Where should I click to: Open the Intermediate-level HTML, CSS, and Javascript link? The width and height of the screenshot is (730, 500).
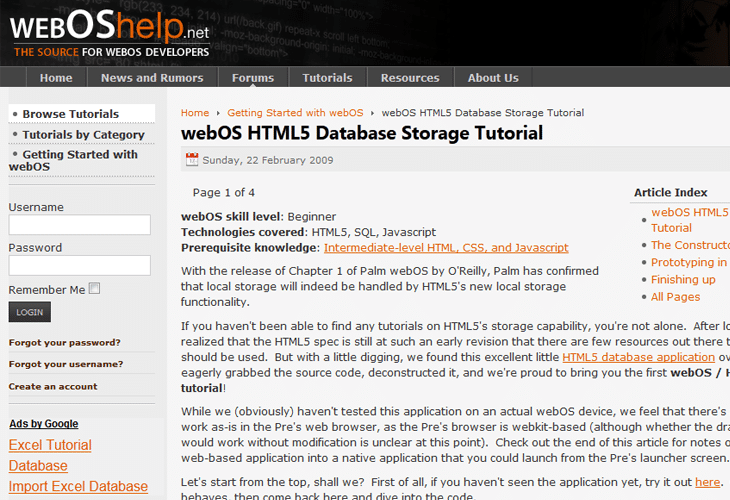pyautogui.click(x=446, y=248)
